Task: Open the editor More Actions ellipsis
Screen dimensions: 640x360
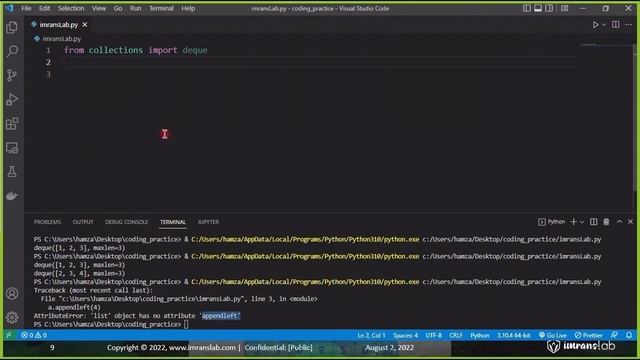Action: (628, 25)
